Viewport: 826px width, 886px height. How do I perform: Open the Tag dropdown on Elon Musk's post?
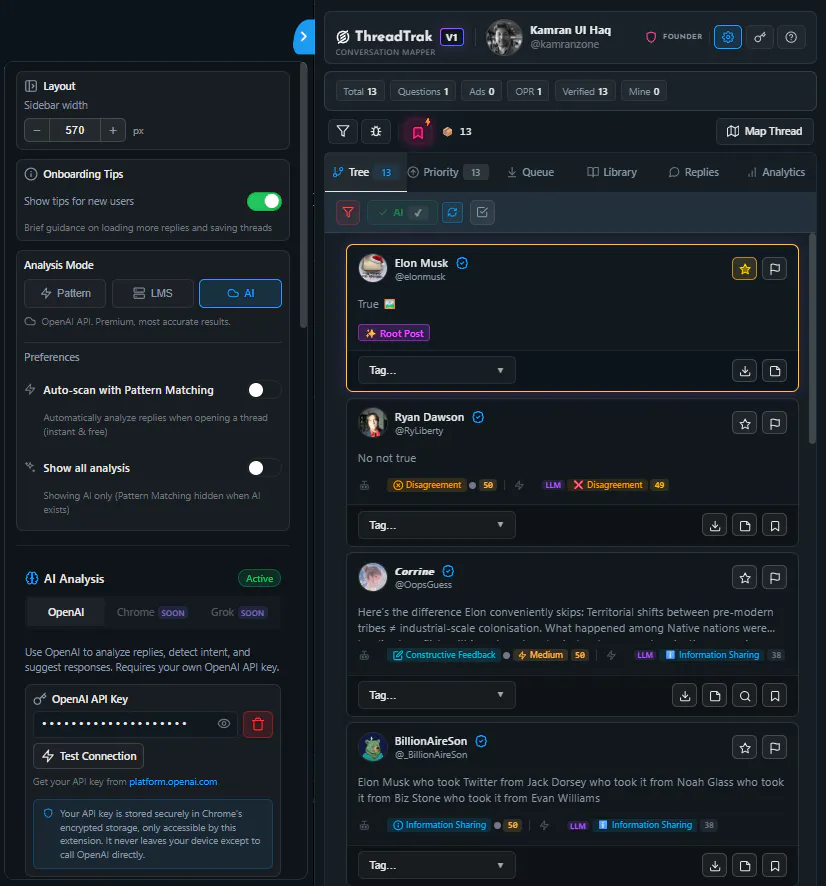pos(436,370)
